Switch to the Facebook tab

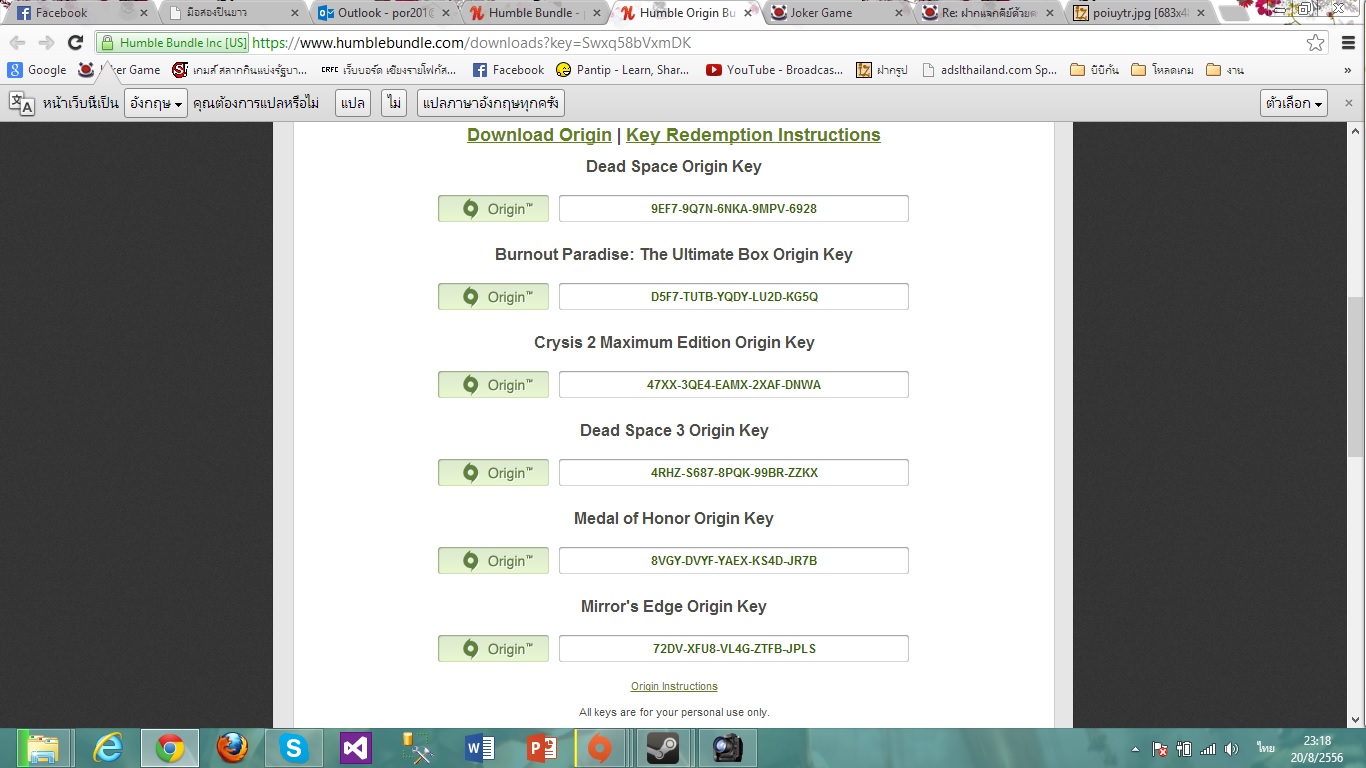pos(78,13)
